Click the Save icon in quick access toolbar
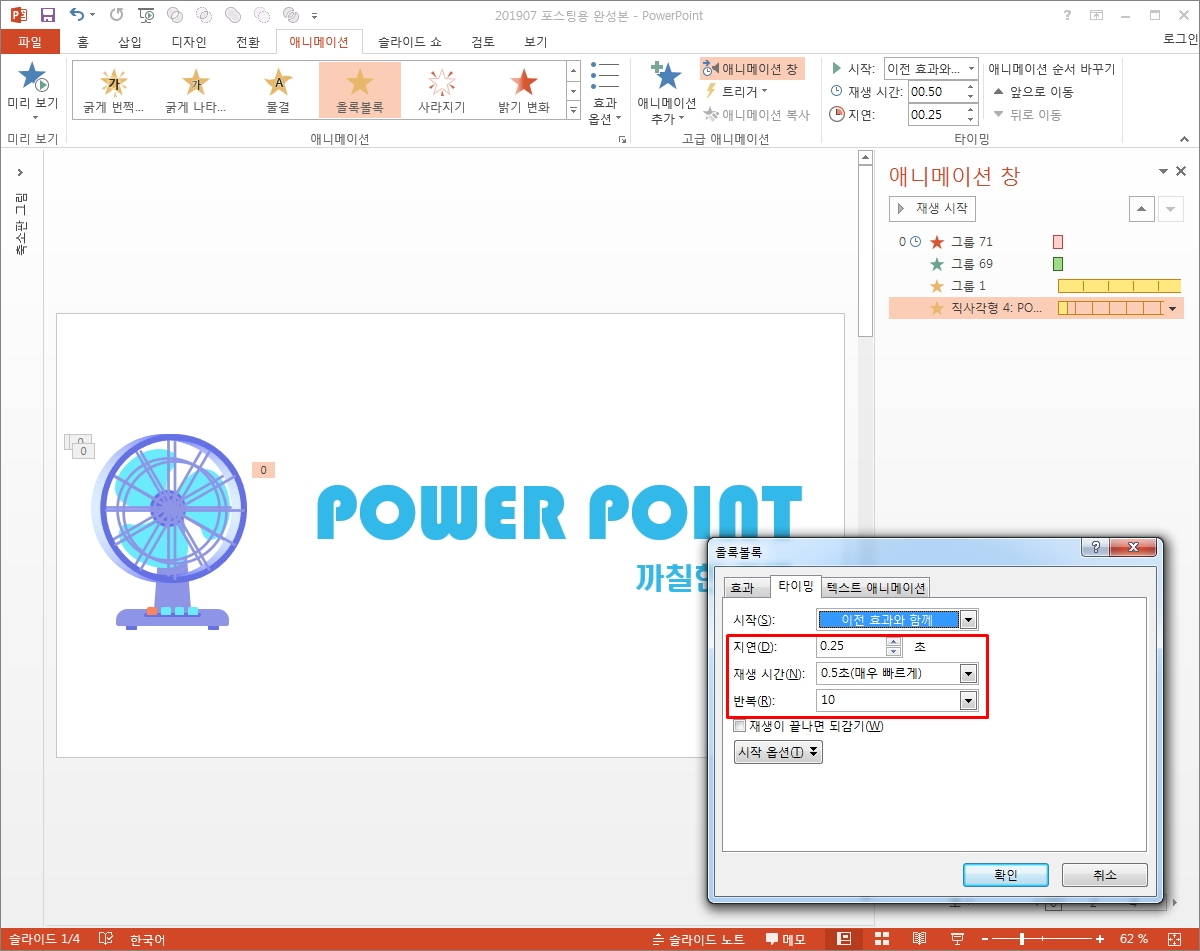The height and width of the screenshot is (951, 1200). coord(47,15)
